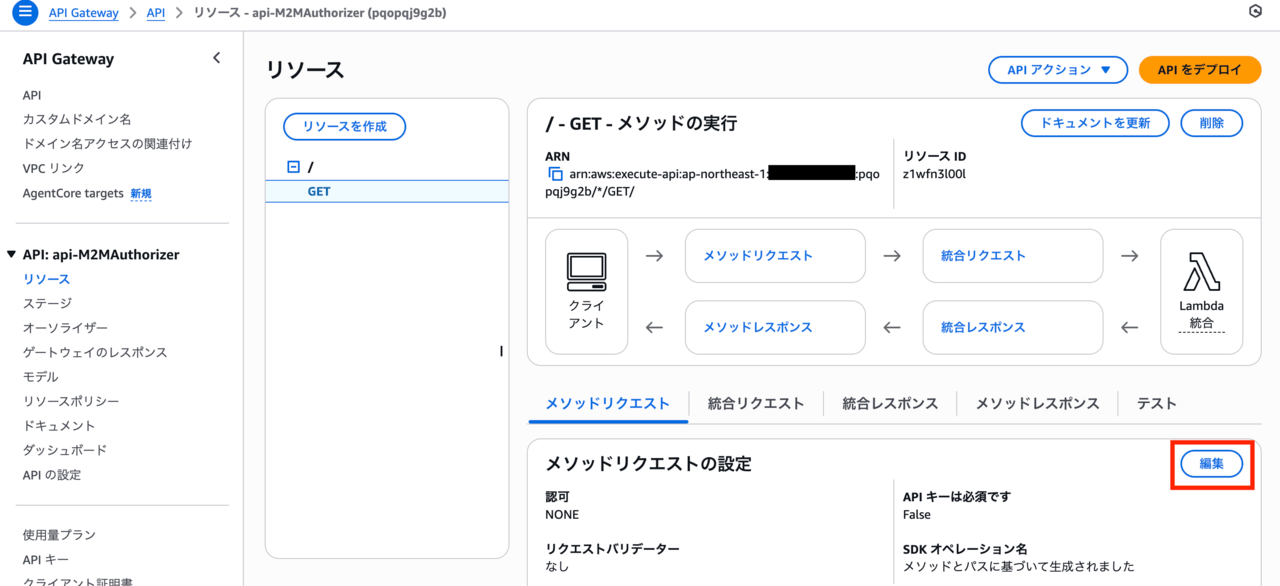Screen dimensions: 1280x586
Task: Switch to the 統合リクエスト tab
Action: 755,403
